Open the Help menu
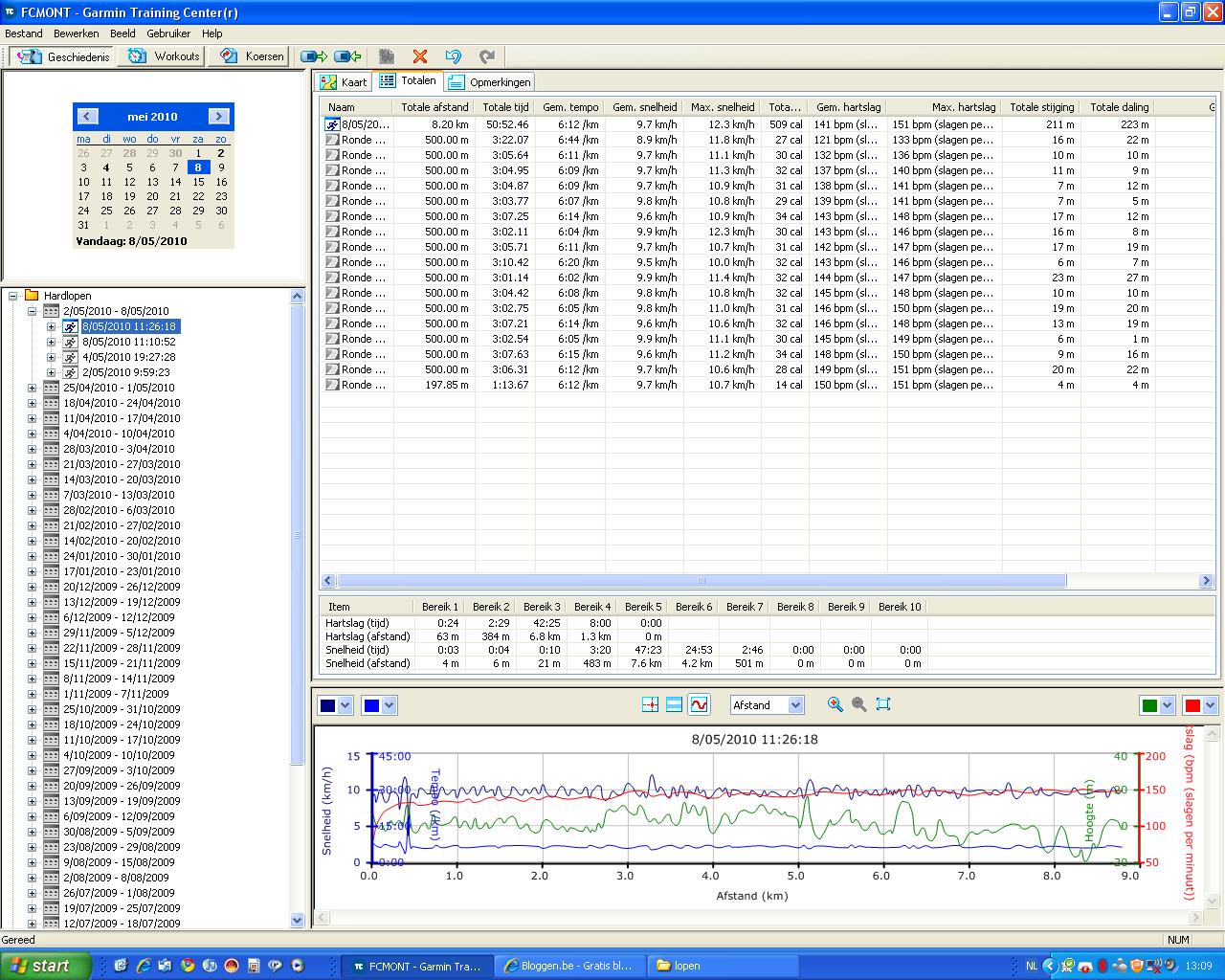Viewport: 1225px width, 980px height. [x=212, y=33]
